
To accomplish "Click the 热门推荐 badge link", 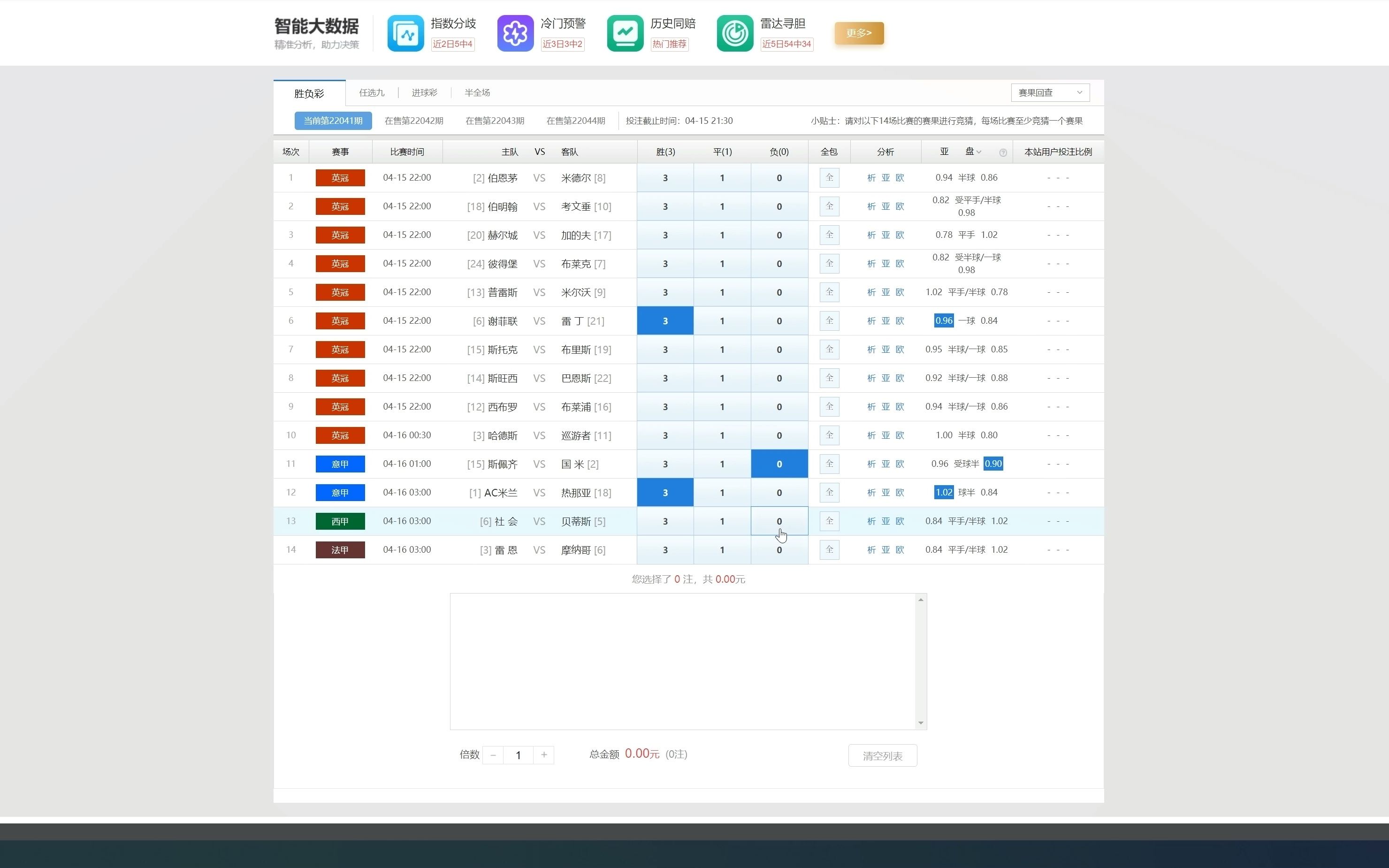I will click(x=669, y=44).
